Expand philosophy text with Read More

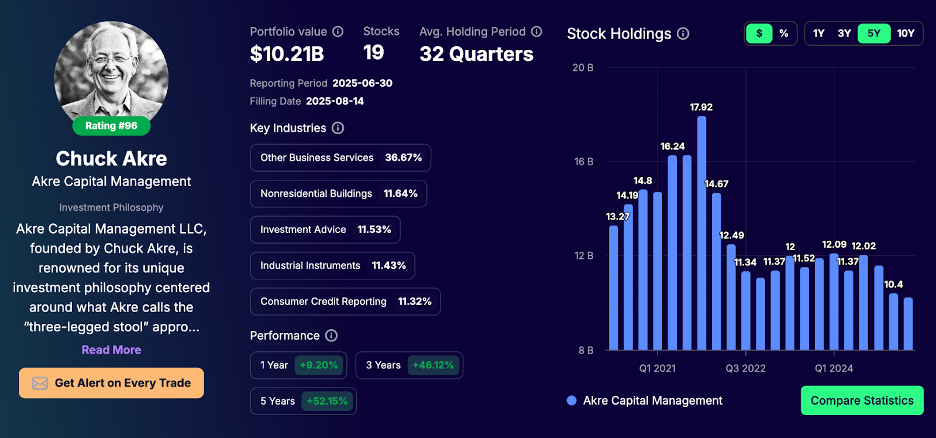[112, 350]
